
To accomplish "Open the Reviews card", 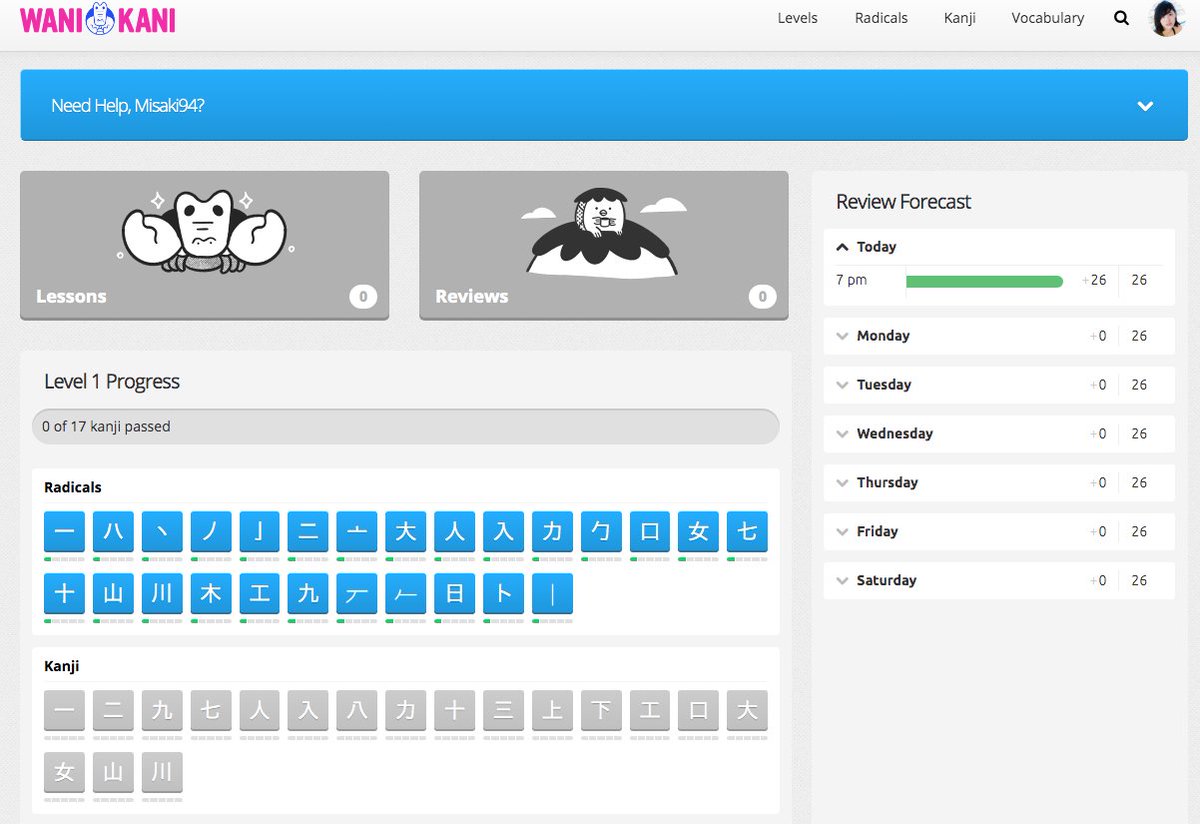I will [x=603, y=245].
